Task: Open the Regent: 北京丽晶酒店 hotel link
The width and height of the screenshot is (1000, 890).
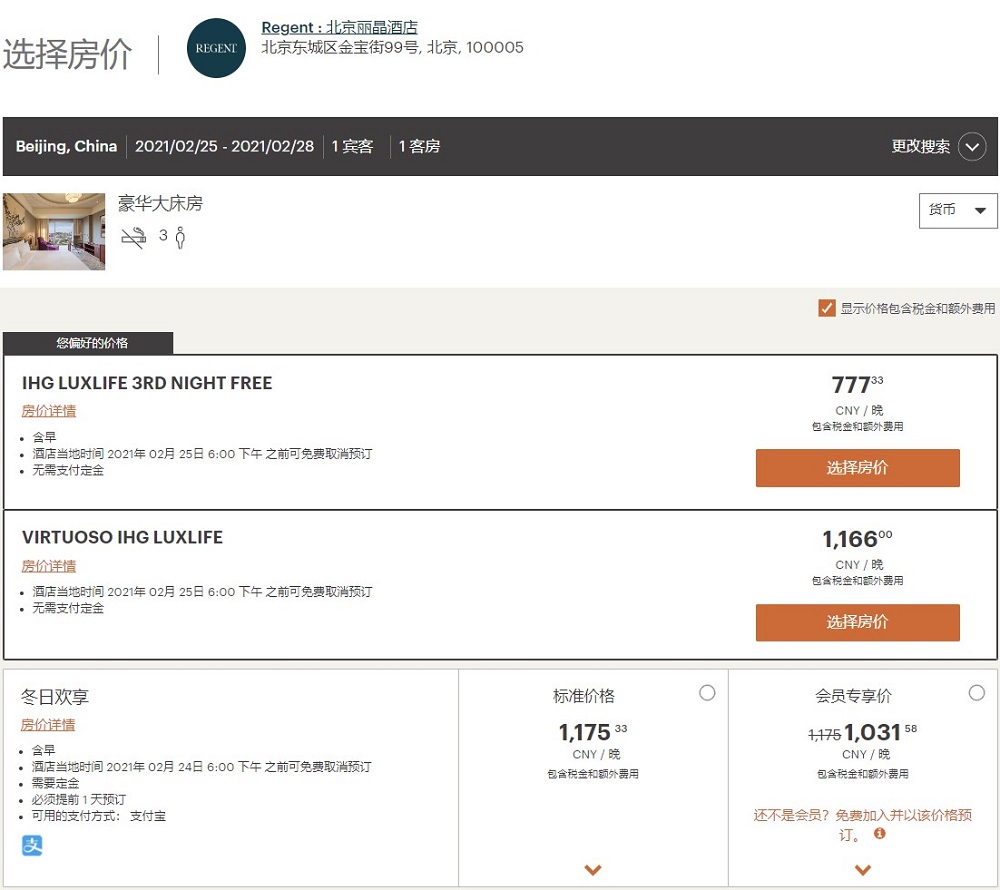Action: [339, 27]
